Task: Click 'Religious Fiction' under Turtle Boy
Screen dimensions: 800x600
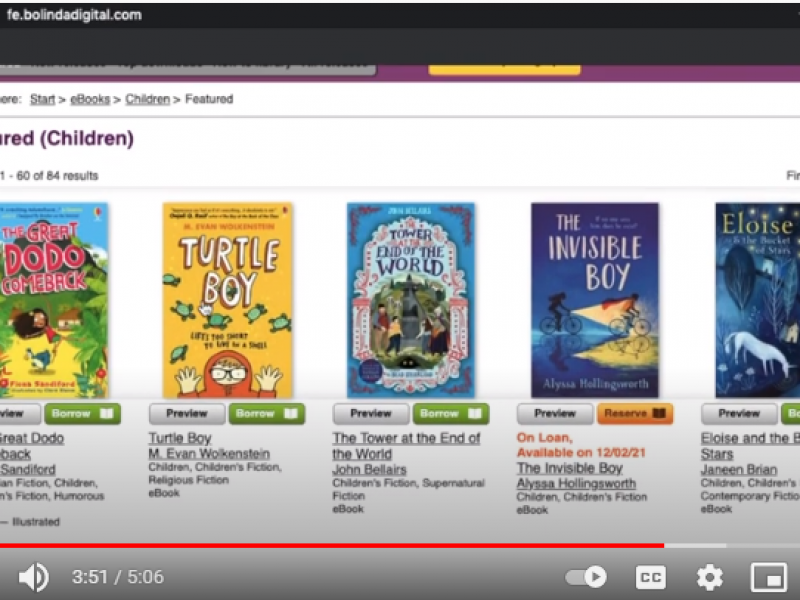Action: (x=188, y=480)
